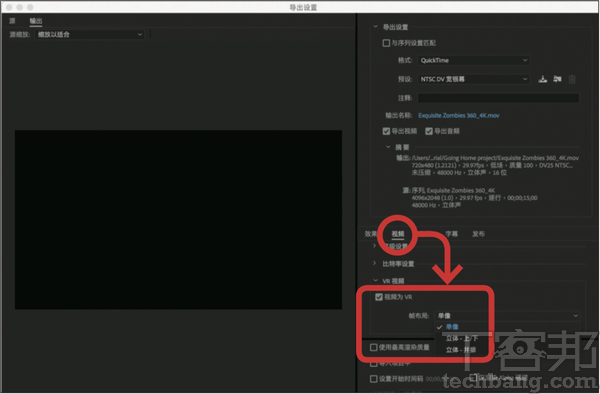
Task: Switch to the 字幕 tab
Action: (x=452, y=234)
